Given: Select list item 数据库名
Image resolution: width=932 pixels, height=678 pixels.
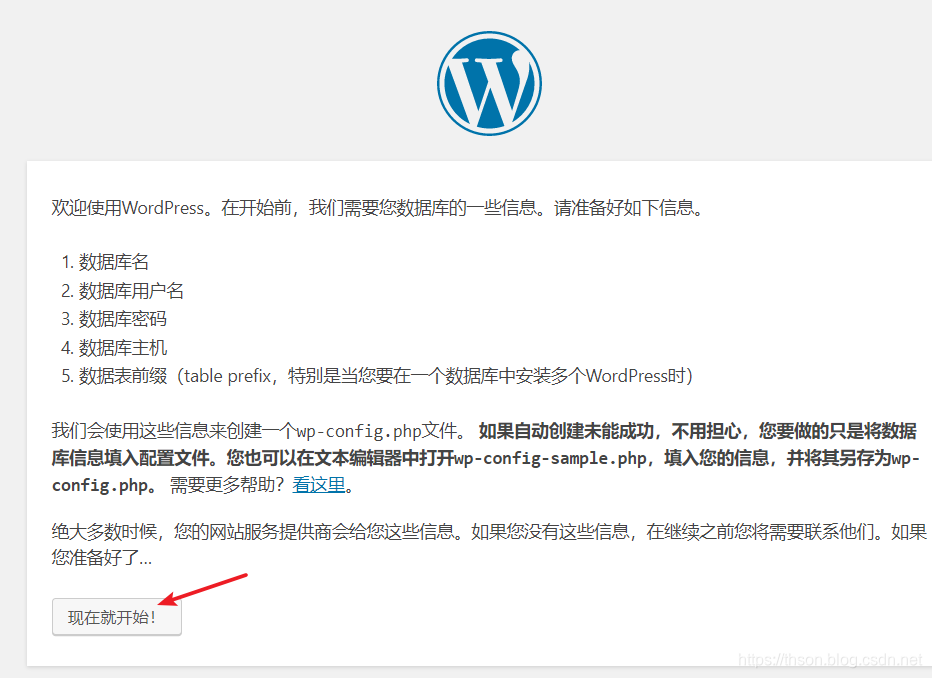Looking at the screenshot, I should 114,261.
